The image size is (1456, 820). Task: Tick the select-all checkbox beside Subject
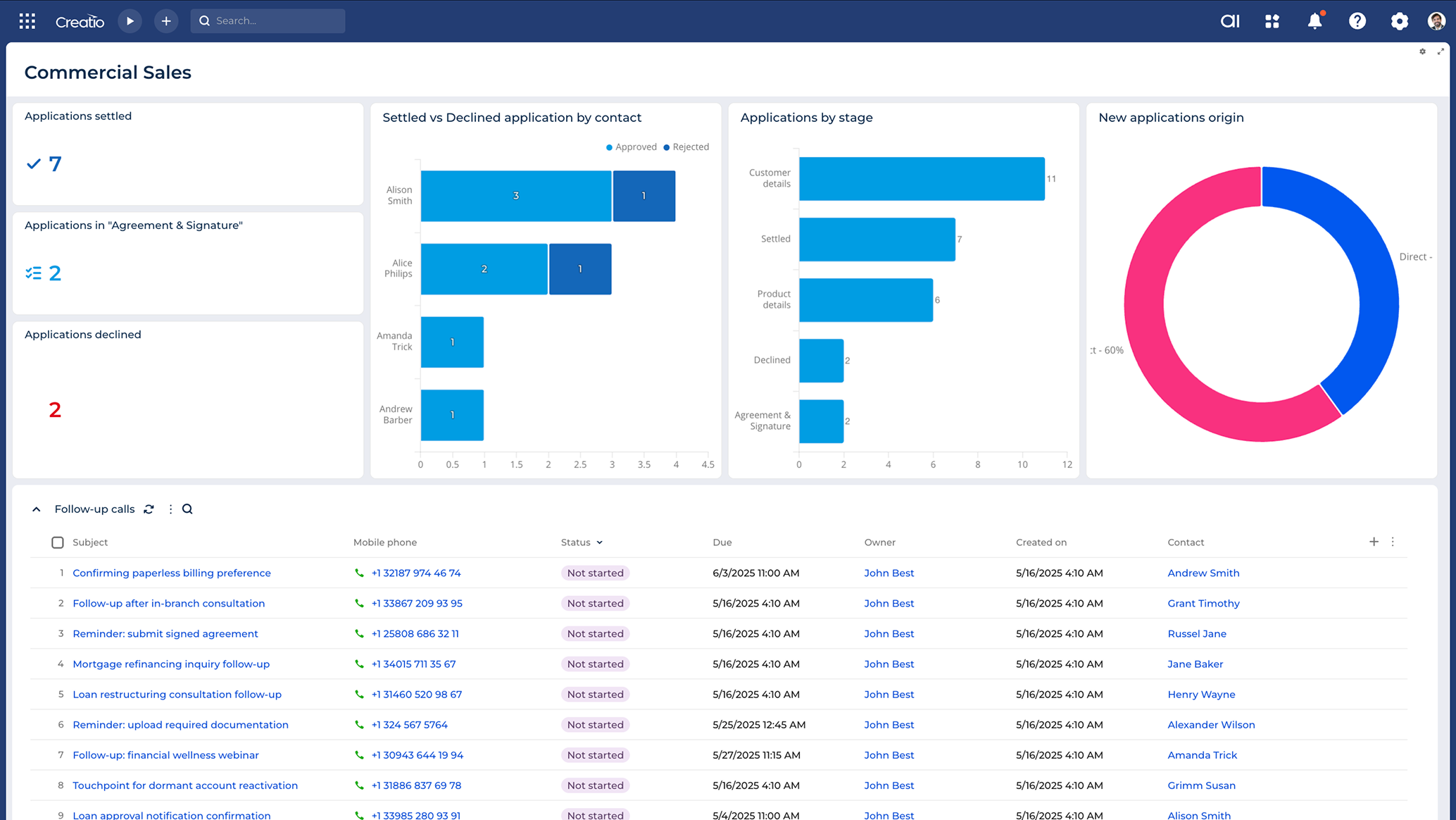[x=58, y=542]
